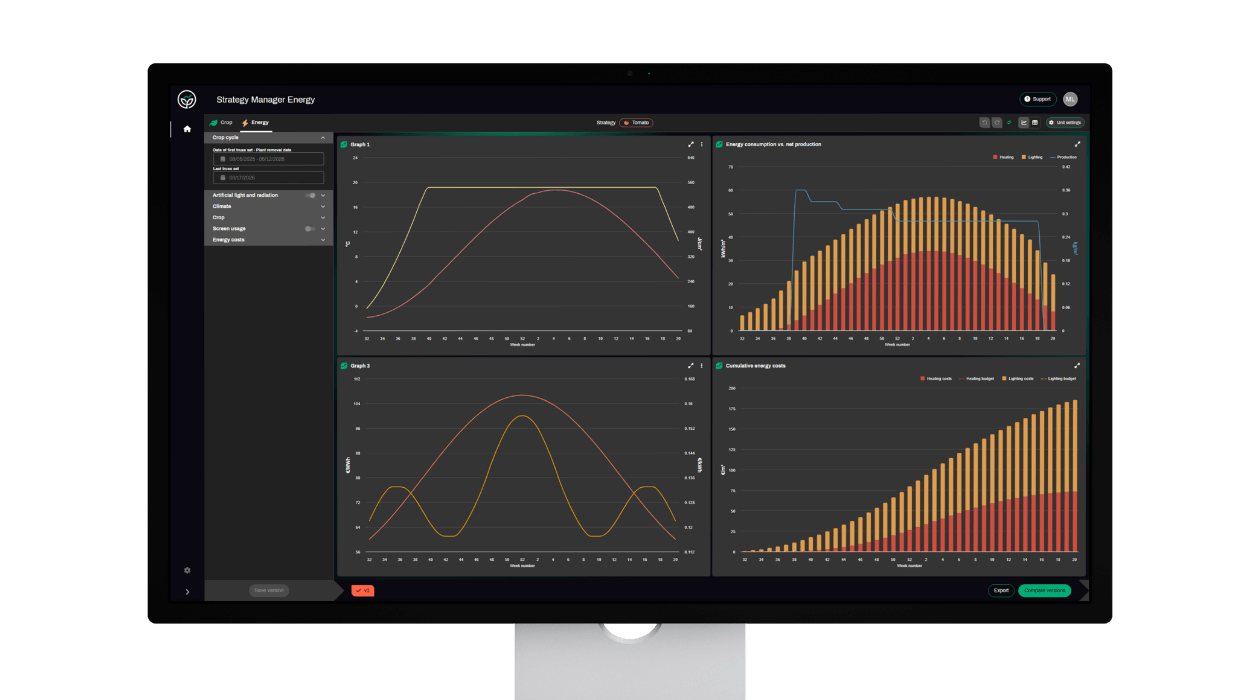This screenshot has width=1260, height=700.
Task: Toggle the Screen usage switch
Action: tap(311, 229)
